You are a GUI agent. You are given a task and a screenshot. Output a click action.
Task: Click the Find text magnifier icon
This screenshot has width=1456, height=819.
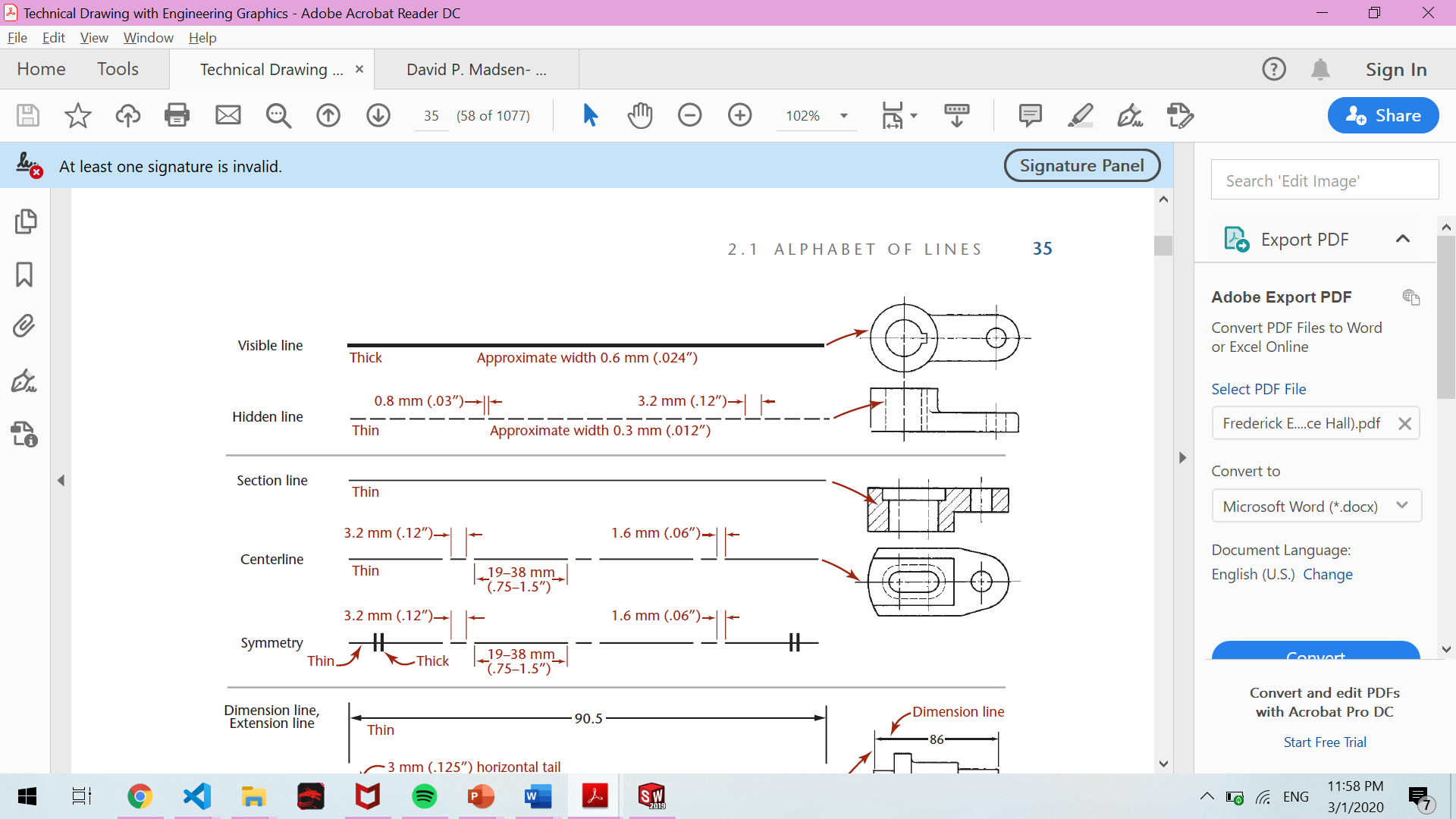click(278, 115)
